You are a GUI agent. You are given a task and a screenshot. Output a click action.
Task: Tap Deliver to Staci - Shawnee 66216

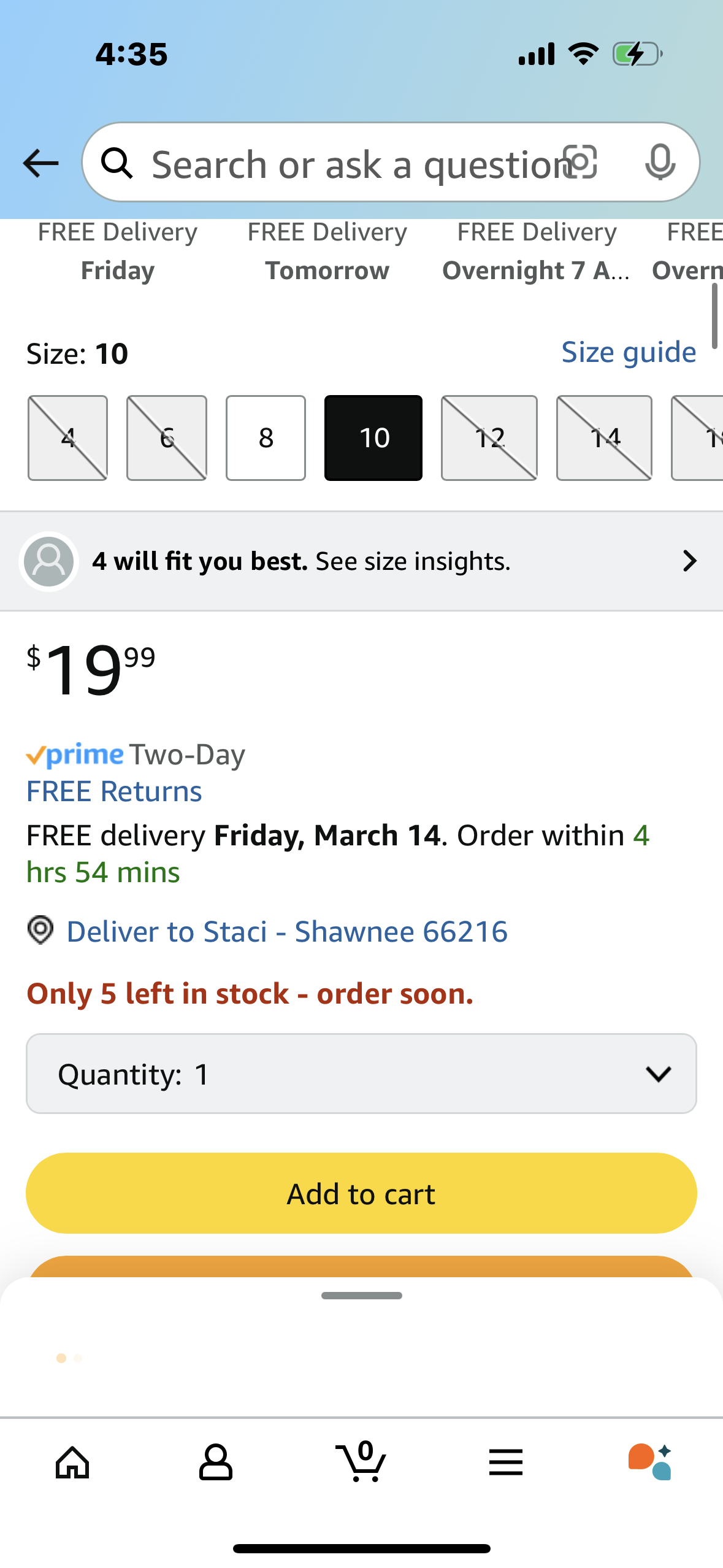(x=286, y=932)
